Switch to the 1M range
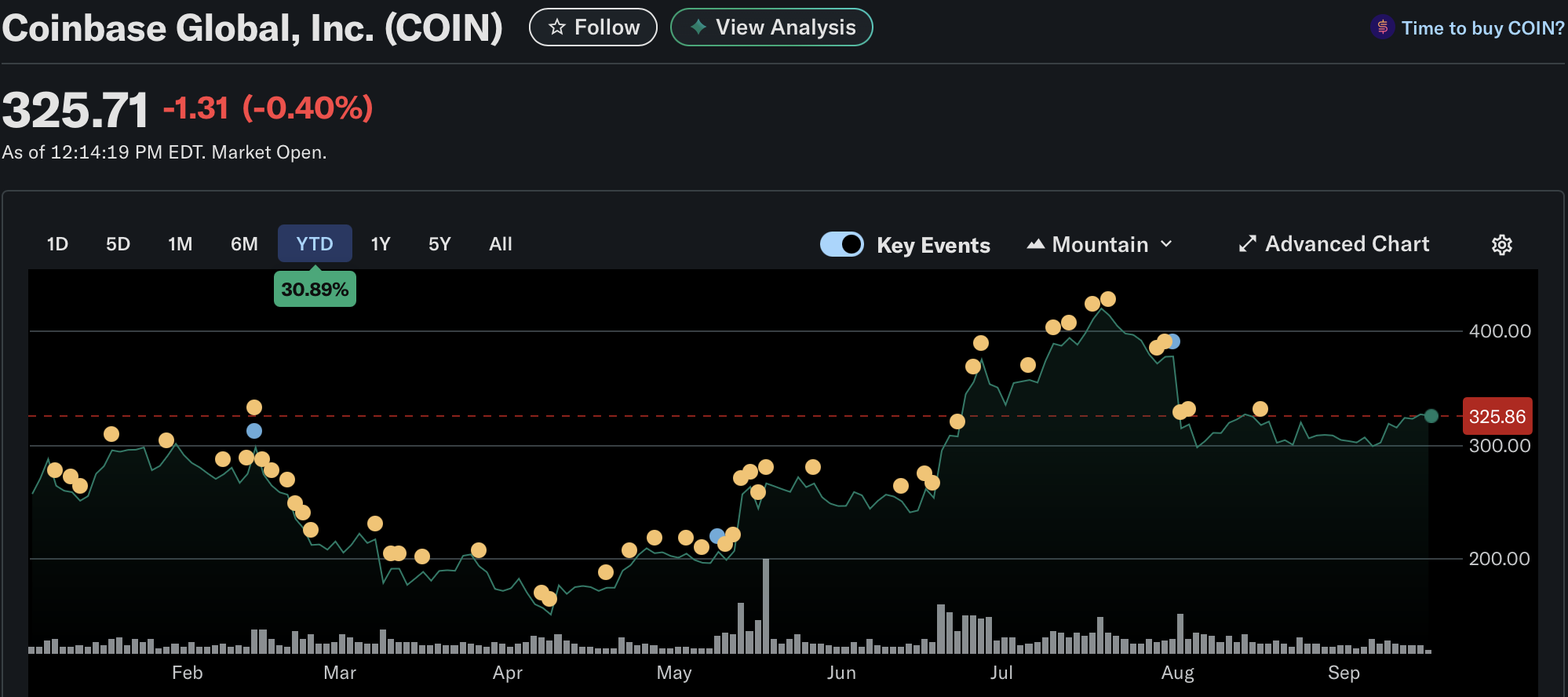The image size is (1568, 697). pyautogui.click(x=181, y=244)
